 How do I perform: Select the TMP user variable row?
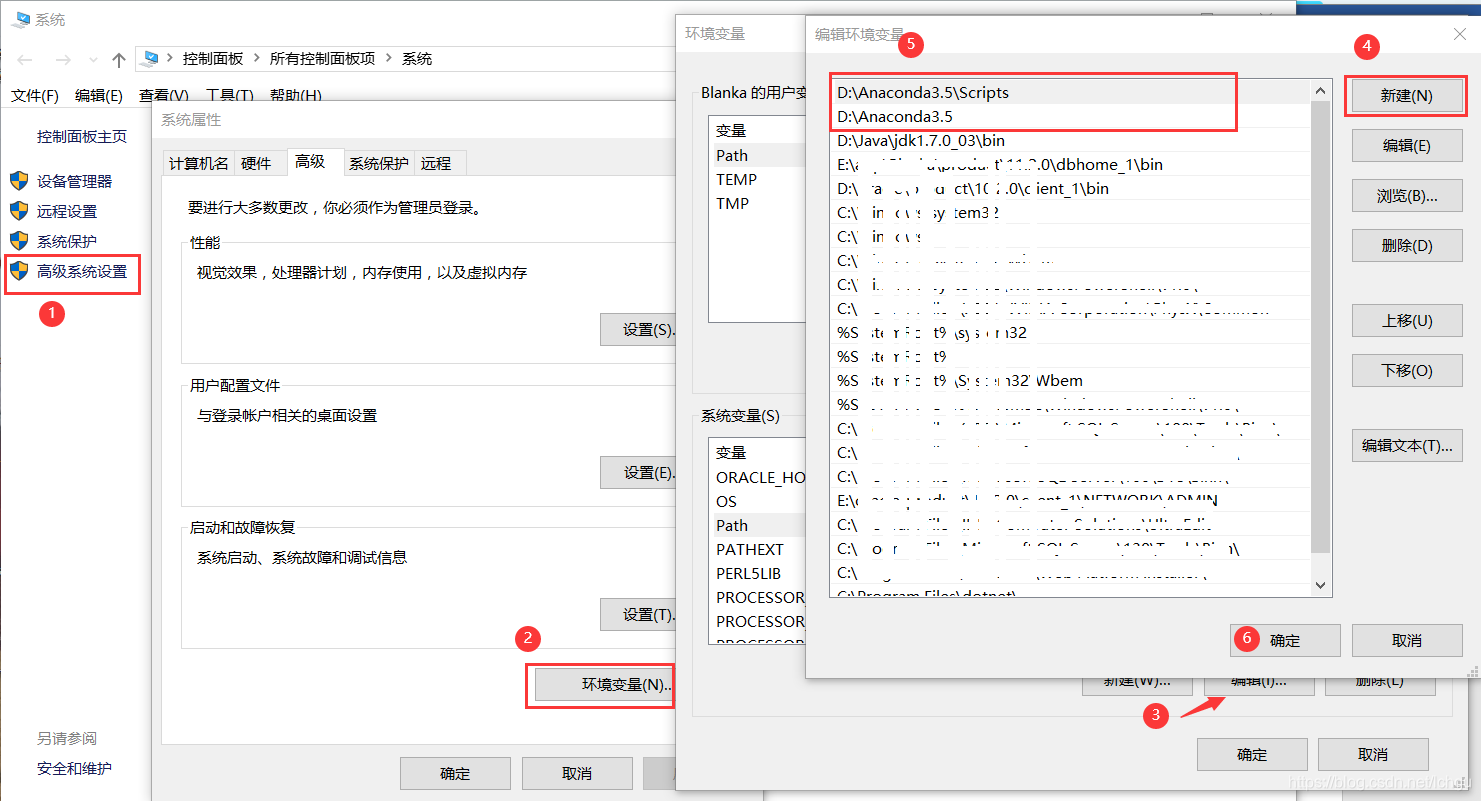tap(758, 203)
